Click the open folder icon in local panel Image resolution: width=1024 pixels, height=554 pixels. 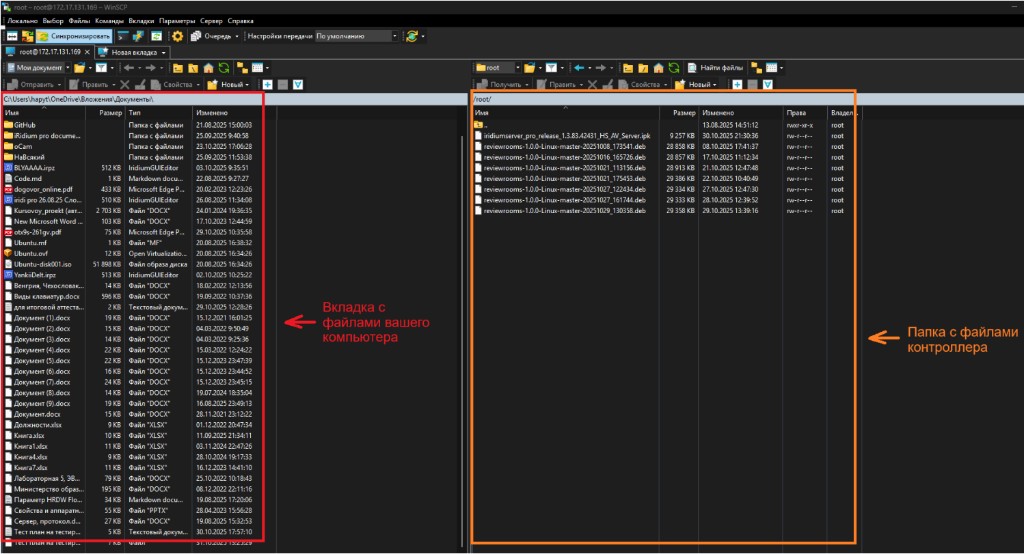pyautogui.click(x=79, y=68)
